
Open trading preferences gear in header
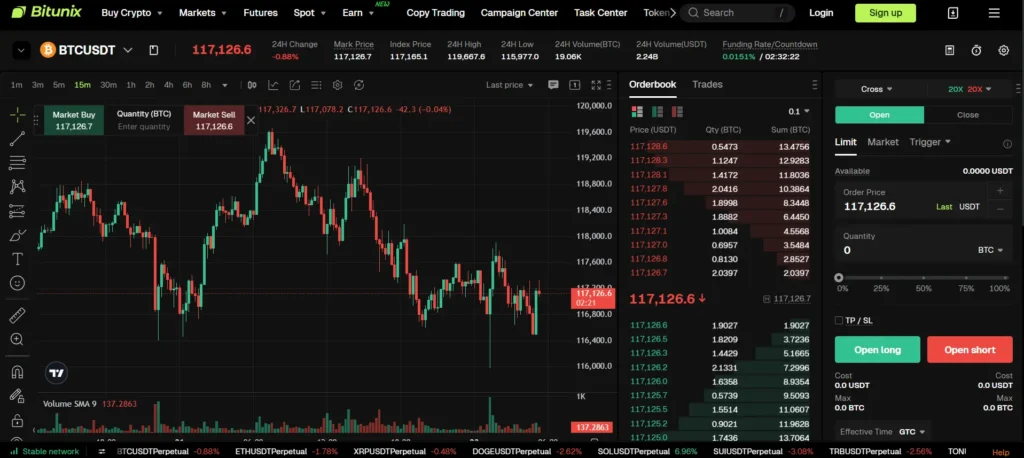click(1004, 50)
